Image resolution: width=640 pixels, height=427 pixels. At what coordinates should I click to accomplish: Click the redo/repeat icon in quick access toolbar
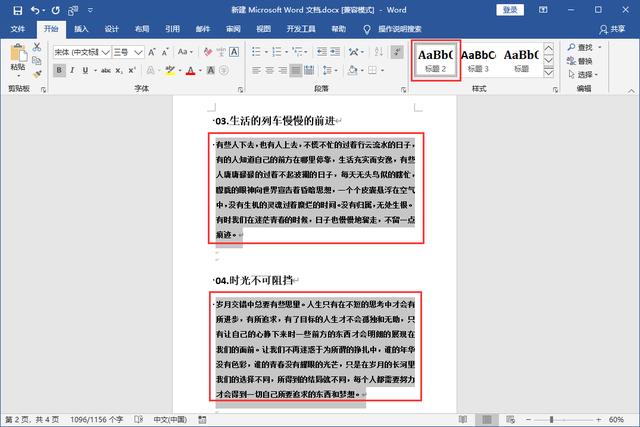[56, 10]
